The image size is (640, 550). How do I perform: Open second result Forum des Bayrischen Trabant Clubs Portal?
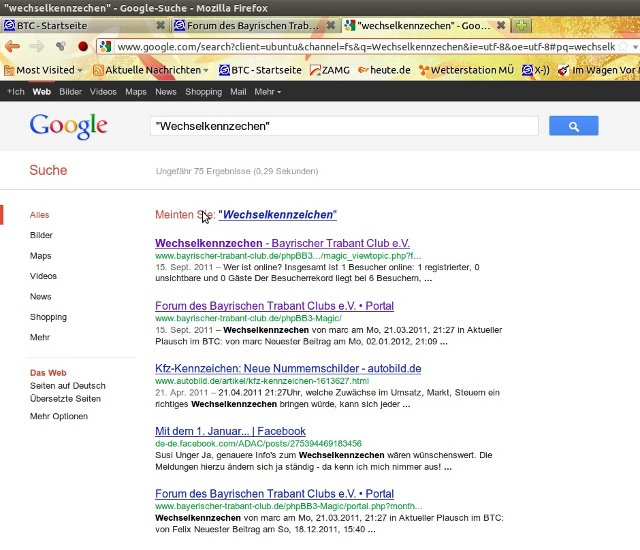[x=274, y=306]
